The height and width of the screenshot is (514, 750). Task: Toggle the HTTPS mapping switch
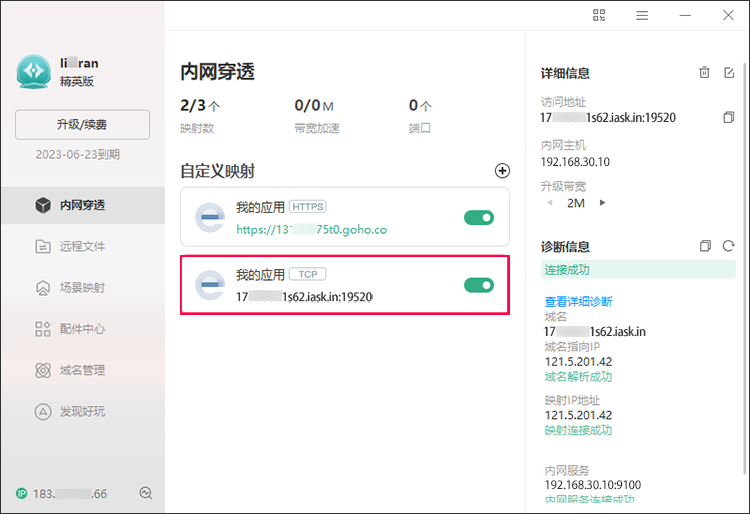click(479, 218)
